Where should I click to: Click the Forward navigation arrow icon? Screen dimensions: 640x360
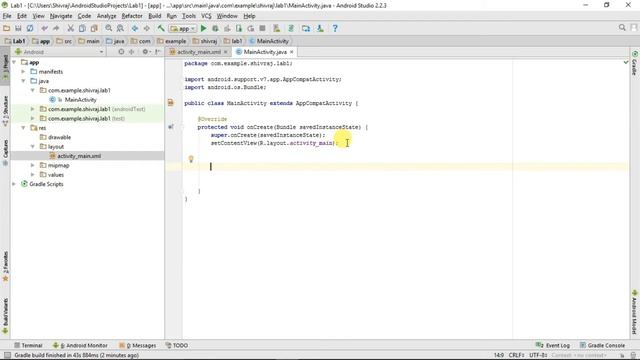pyautogui.click(x=147, y=28)
